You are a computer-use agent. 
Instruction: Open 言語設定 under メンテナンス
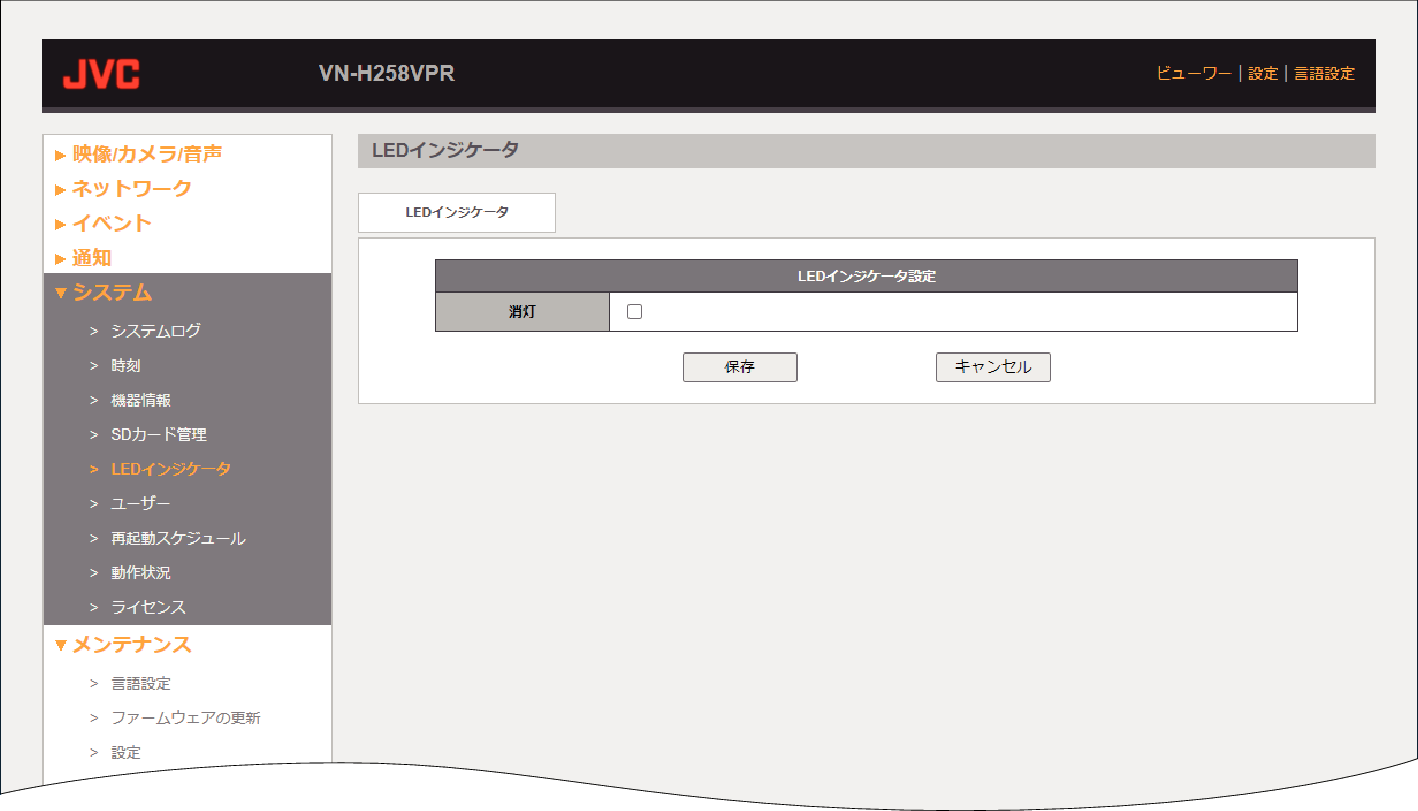[141, 684]
